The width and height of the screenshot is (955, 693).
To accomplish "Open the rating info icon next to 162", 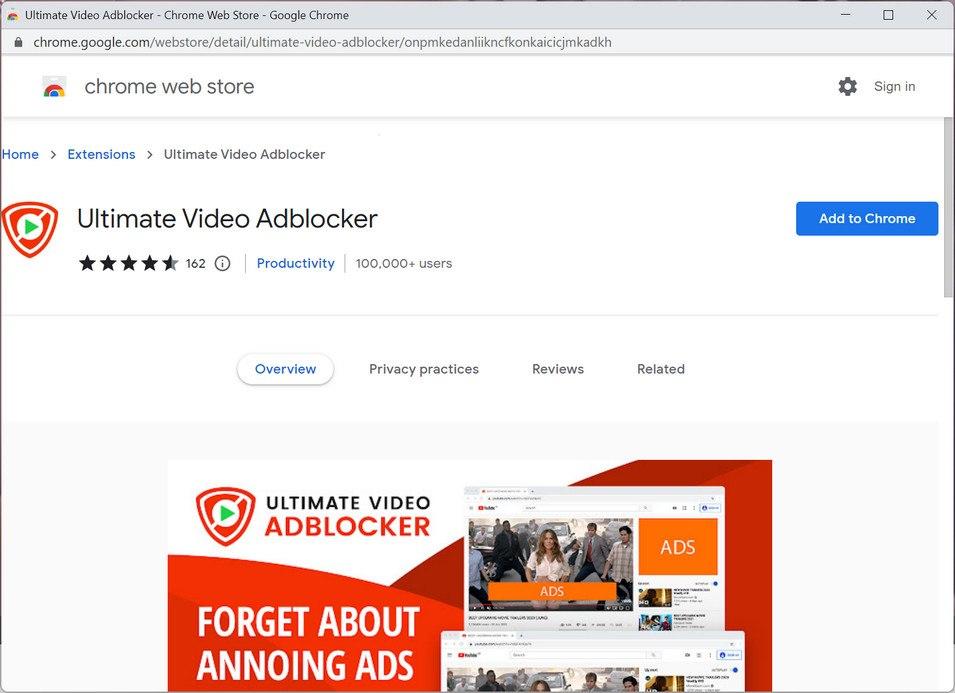I will pyautogui.click(x=223, y=263).
